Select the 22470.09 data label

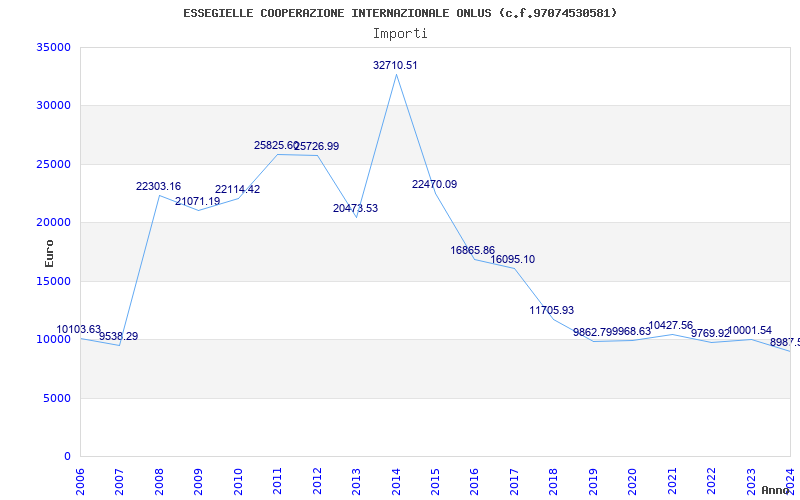point(435,185)
